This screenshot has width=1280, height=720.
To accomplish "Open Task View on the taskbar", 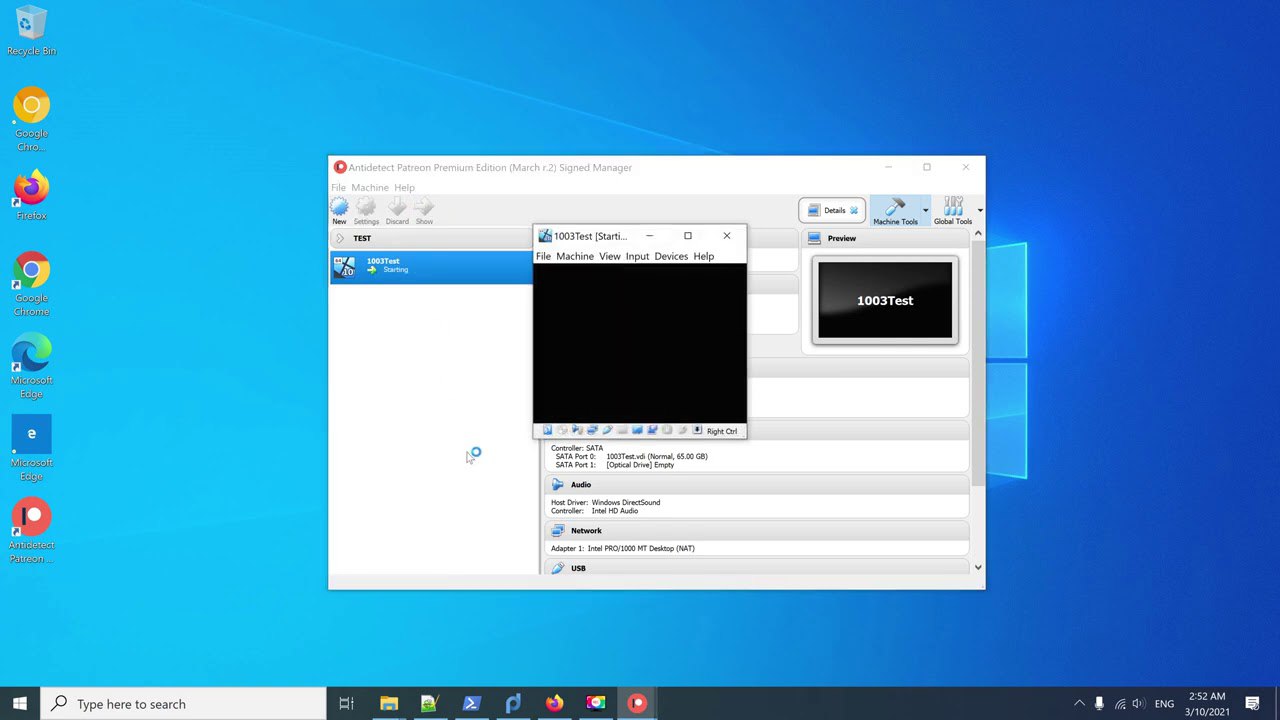I will coord(346,704).
